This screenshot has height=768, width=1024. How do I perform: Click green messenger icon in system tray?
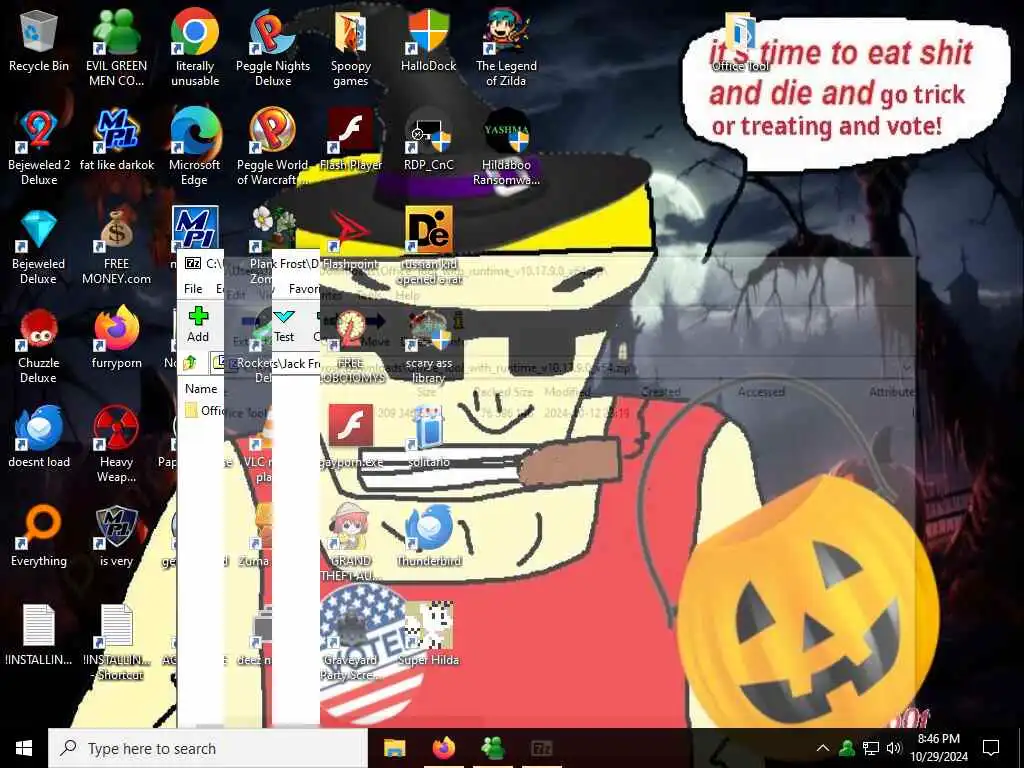[847, 748]
